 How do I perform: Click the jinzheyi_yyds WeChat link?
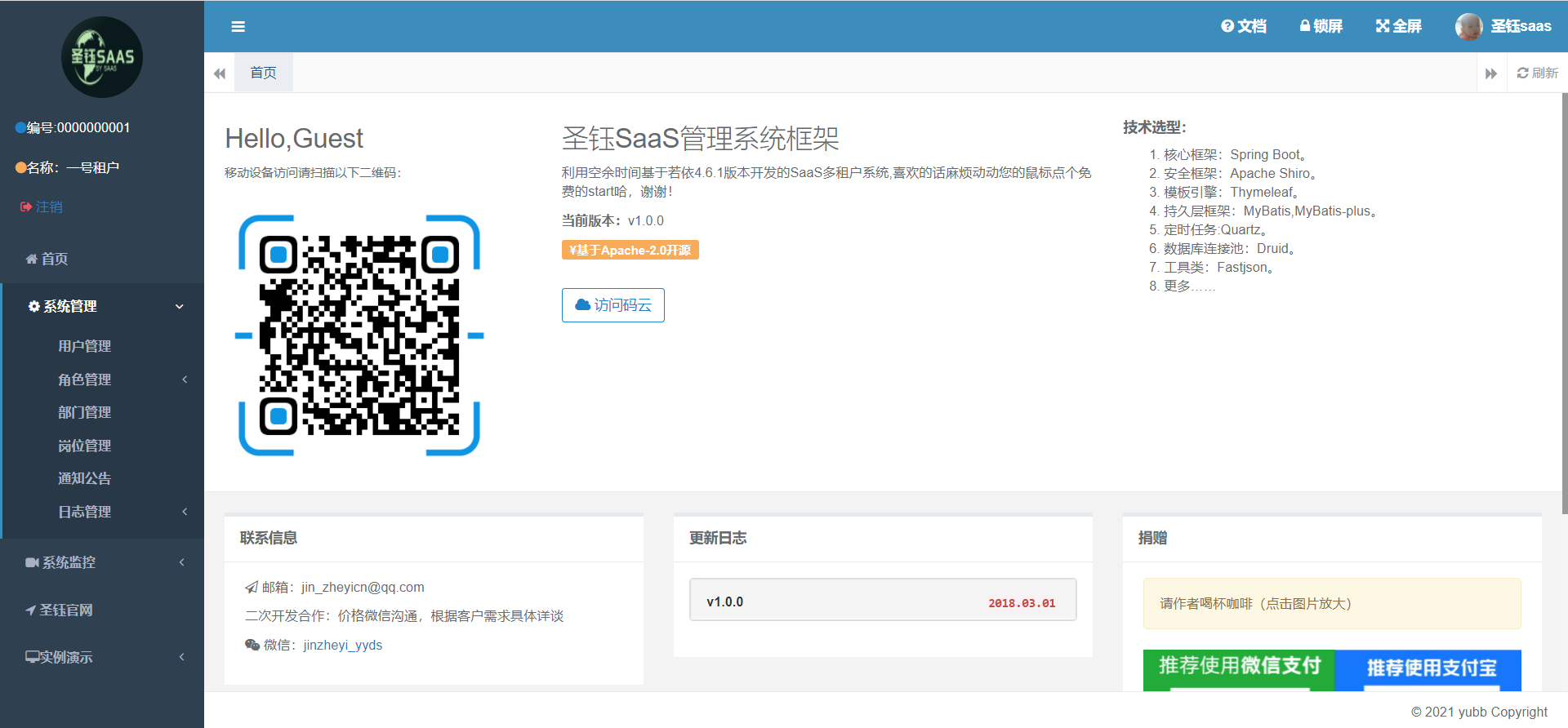(343, 645)
